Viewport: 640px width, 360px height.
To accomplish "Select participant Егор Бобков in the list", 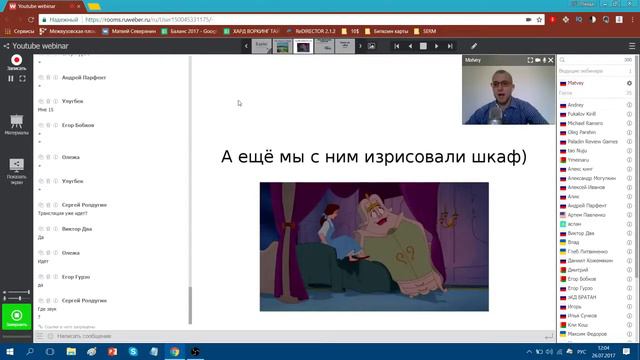I will [582, 279].
